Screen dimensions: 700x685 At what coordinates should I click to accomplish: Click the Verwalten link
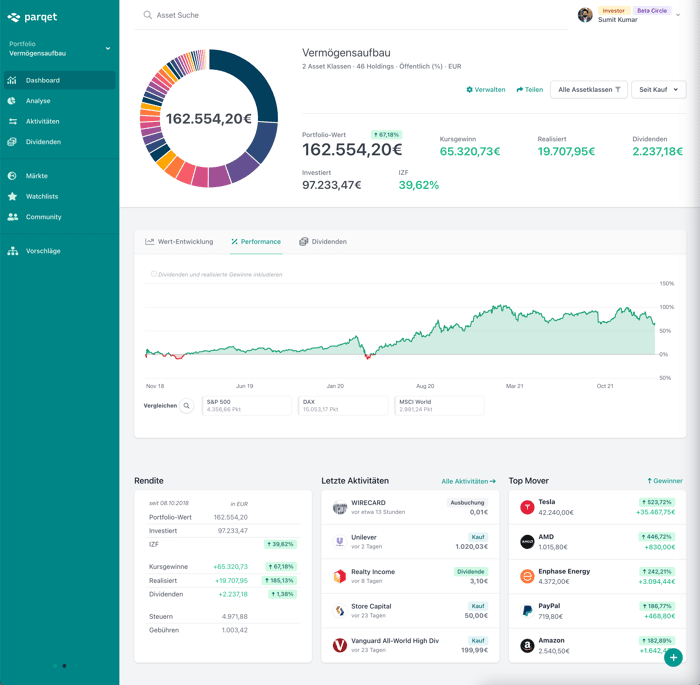pos(486,90)
